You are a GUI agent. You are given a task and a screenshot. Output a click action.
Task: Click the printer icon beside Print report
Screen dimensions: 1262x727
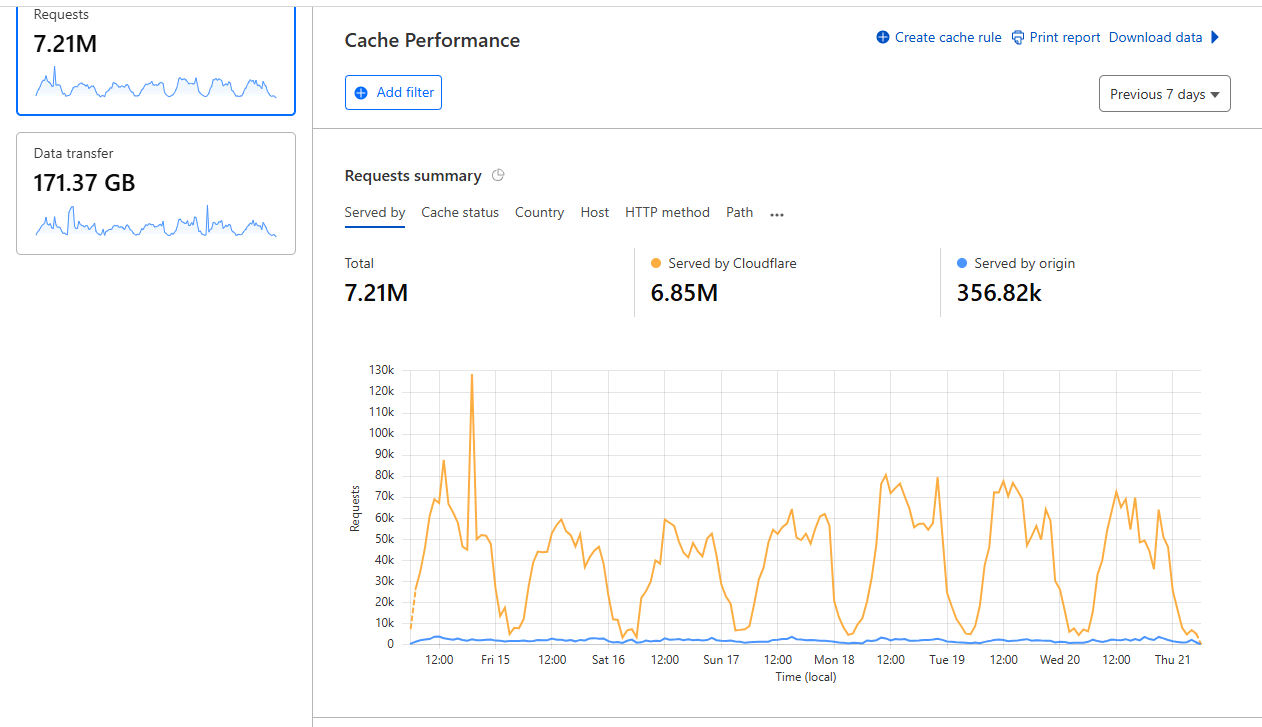[x=1017, y=37]
